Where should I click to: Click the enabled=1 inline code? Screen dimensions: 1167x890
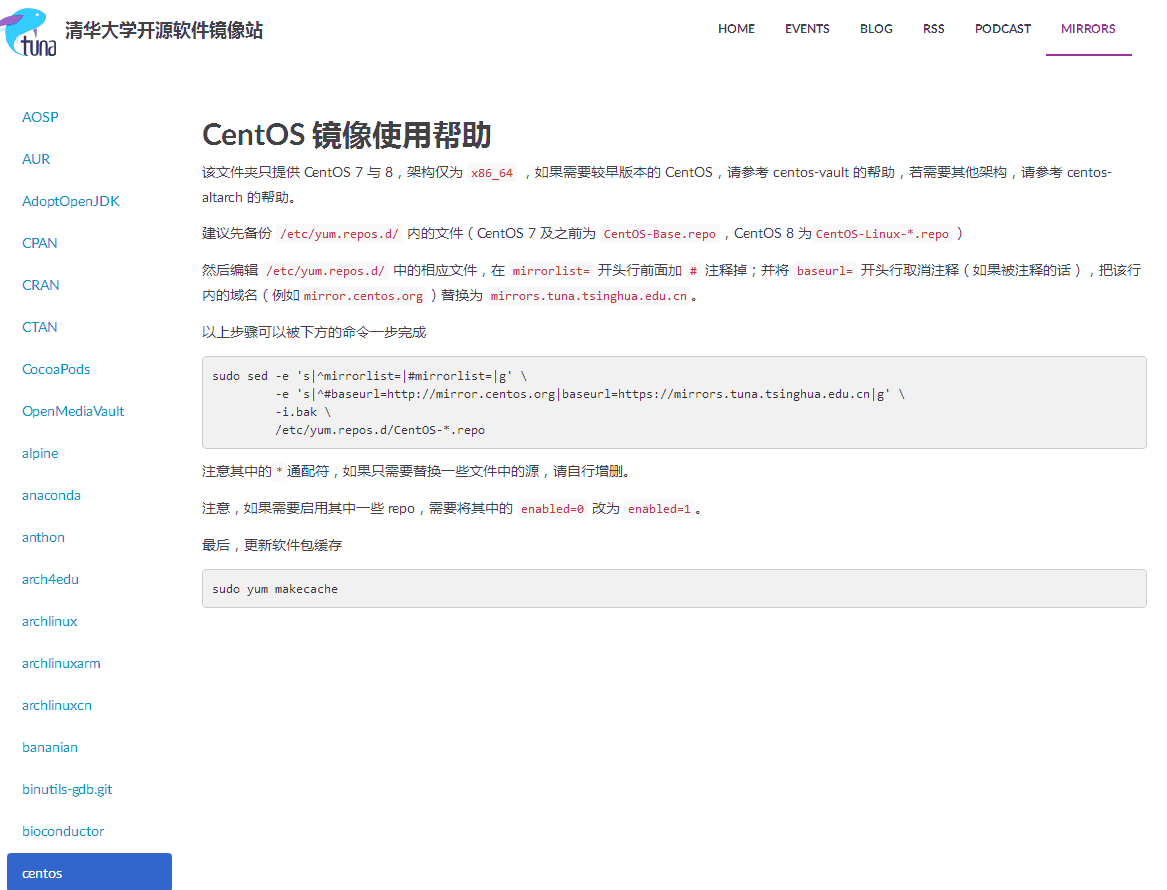pos(659,509)
